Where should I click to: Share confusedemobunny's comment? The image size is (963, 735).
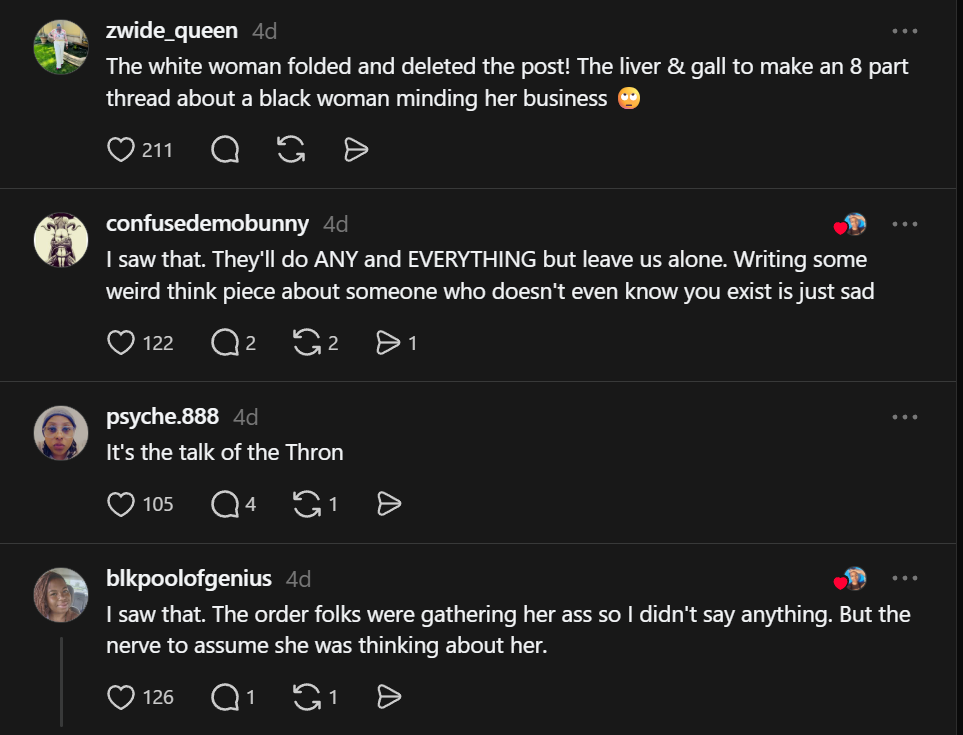click(x=387, y=343)
